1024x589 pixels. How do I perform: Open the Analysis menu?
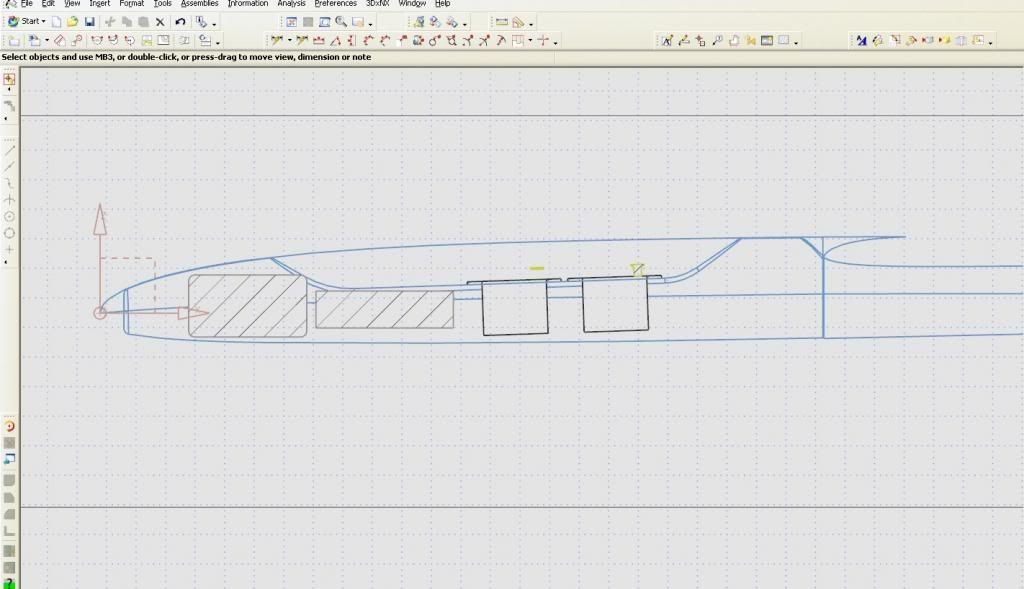[291, 4]
